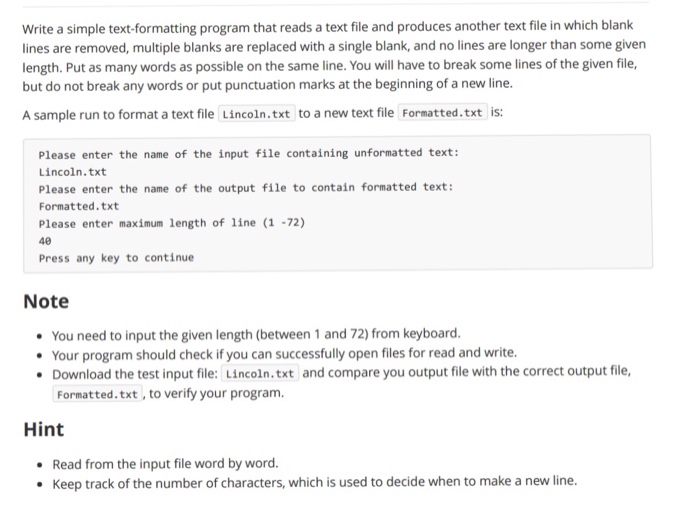The width and height of the screenshot is (700, 505).
Task: Click the opening paragraph starting 'Write a simple'
Action: (334, 55)
